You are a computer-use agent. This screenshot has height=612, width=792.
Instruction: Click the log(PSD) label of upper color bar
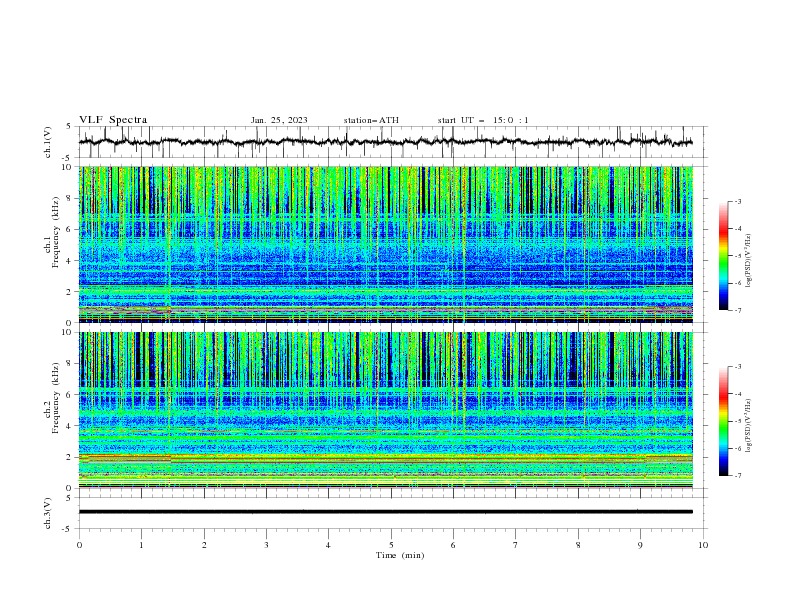[x=749, y=261]
